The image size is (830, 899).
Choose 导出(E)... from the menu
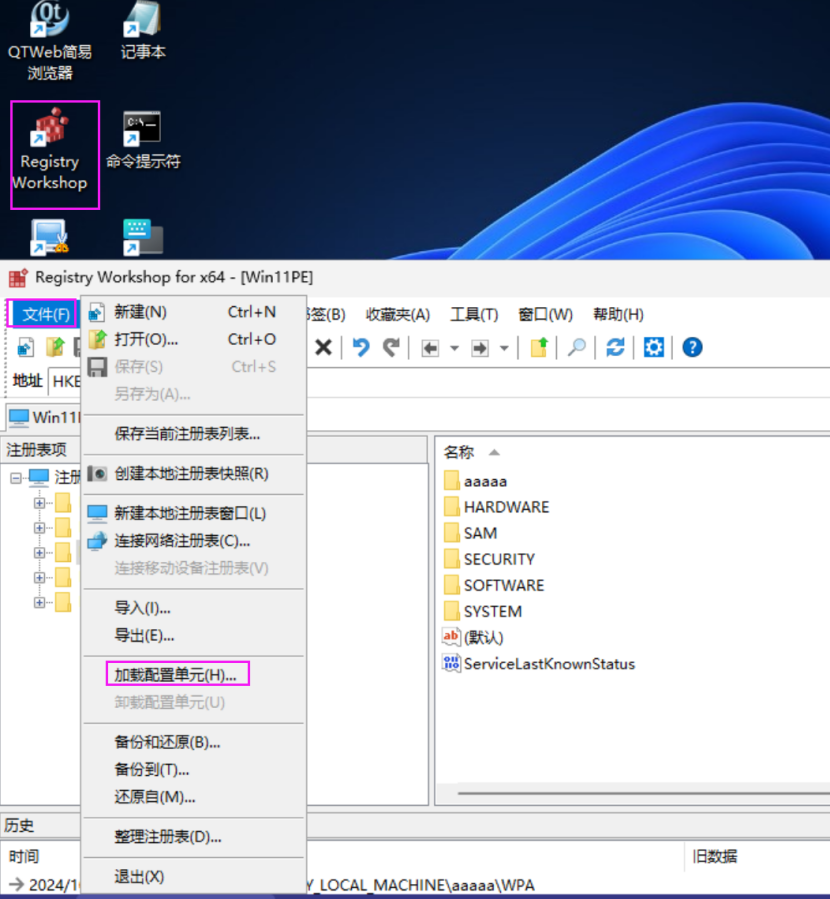click(194, 635)
